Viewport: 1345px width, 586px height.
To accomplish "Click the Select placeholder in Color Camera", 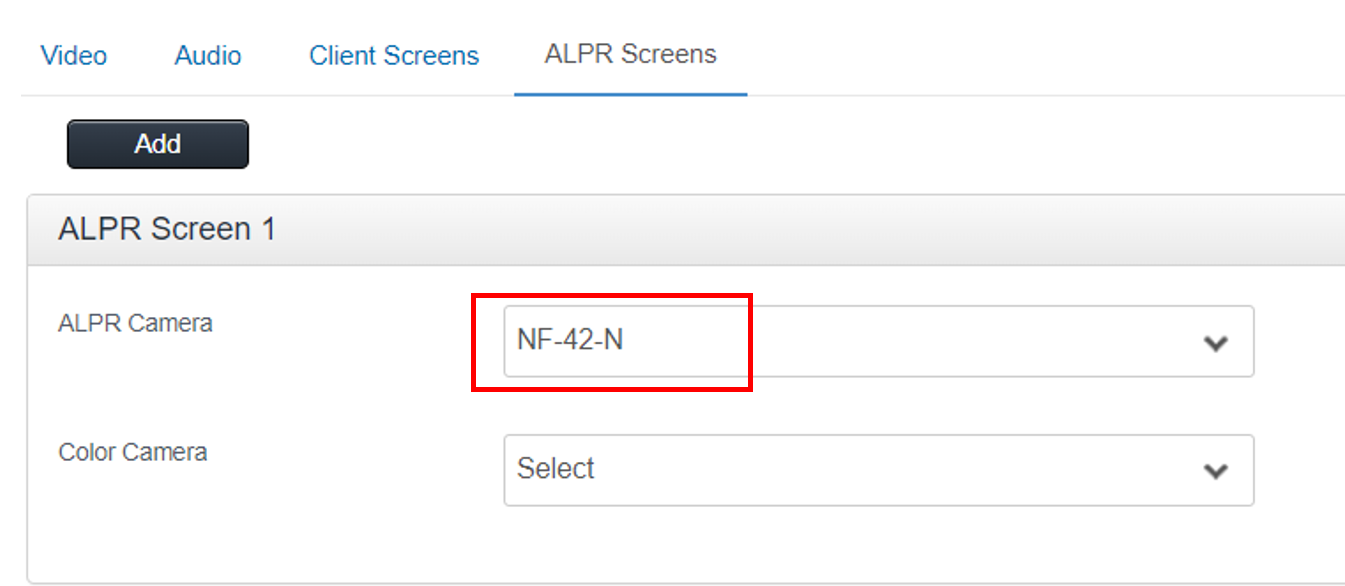I will tap(556, 468).
